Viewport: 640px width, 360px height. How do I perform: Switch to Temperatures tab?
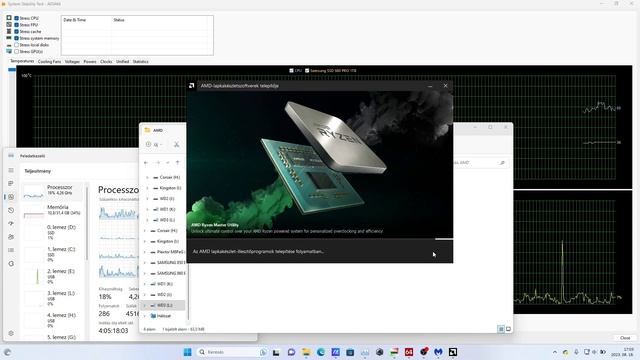coord(22,61)
